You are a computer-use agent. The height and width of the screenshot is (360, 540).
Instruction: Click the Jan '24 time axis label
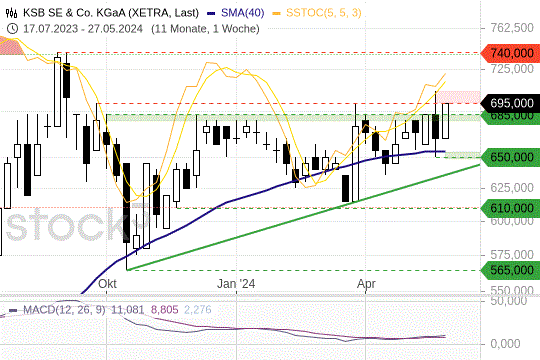[x=236, y=284]
